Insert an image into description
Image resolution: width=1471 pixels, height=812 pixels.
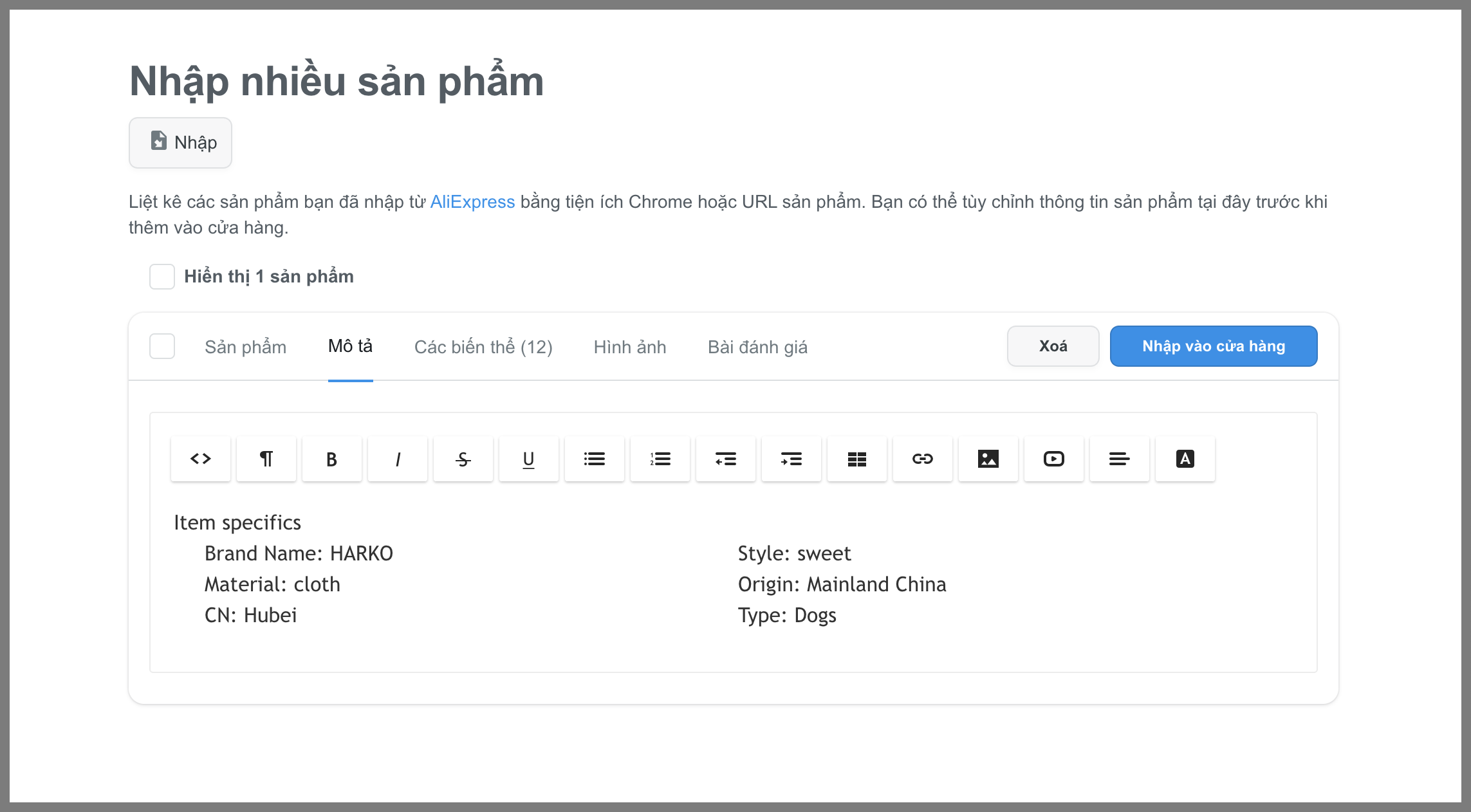pos(988,459)
